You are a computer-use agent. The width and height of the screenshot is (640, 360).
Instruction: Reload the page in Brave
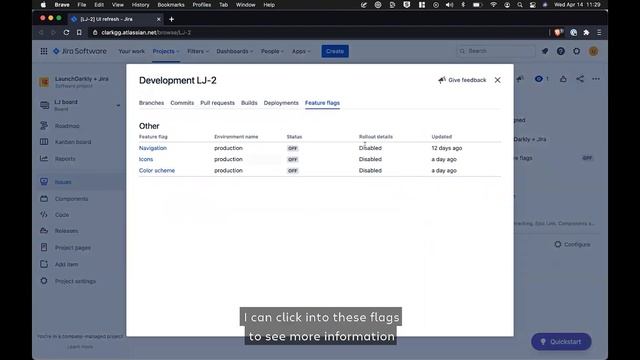pyautogui.click(x=66, y=32)
